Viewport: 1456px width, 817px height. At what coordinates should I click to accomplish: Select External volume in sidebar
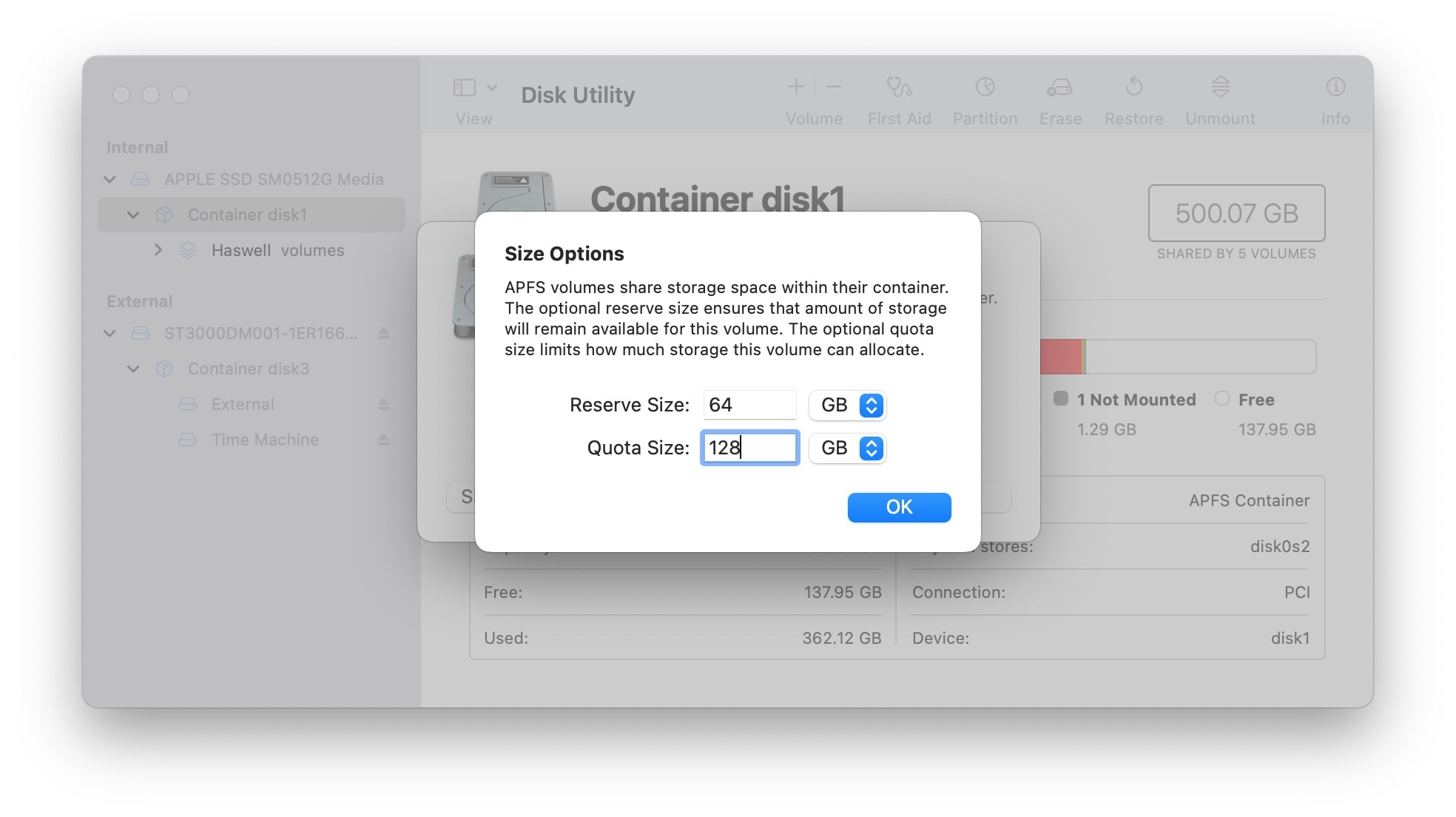pos(243,405)
